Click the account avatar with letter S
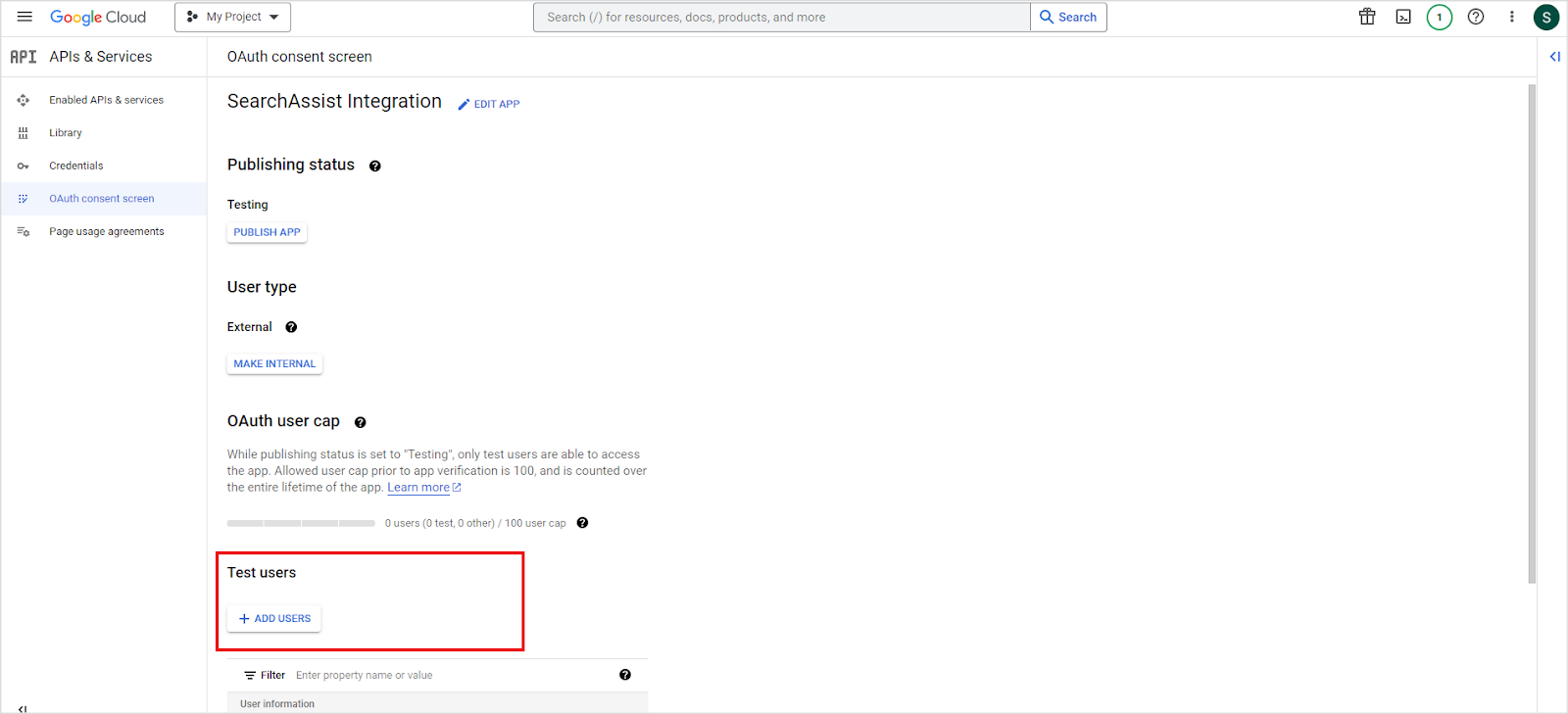1568x714 pixels. [1545, 17]
